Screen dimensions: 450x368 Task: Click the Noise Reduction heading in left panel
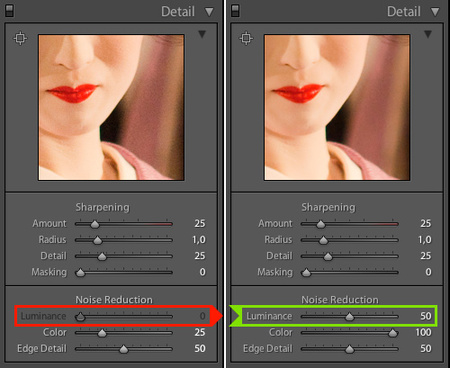[x=114, y=300]
